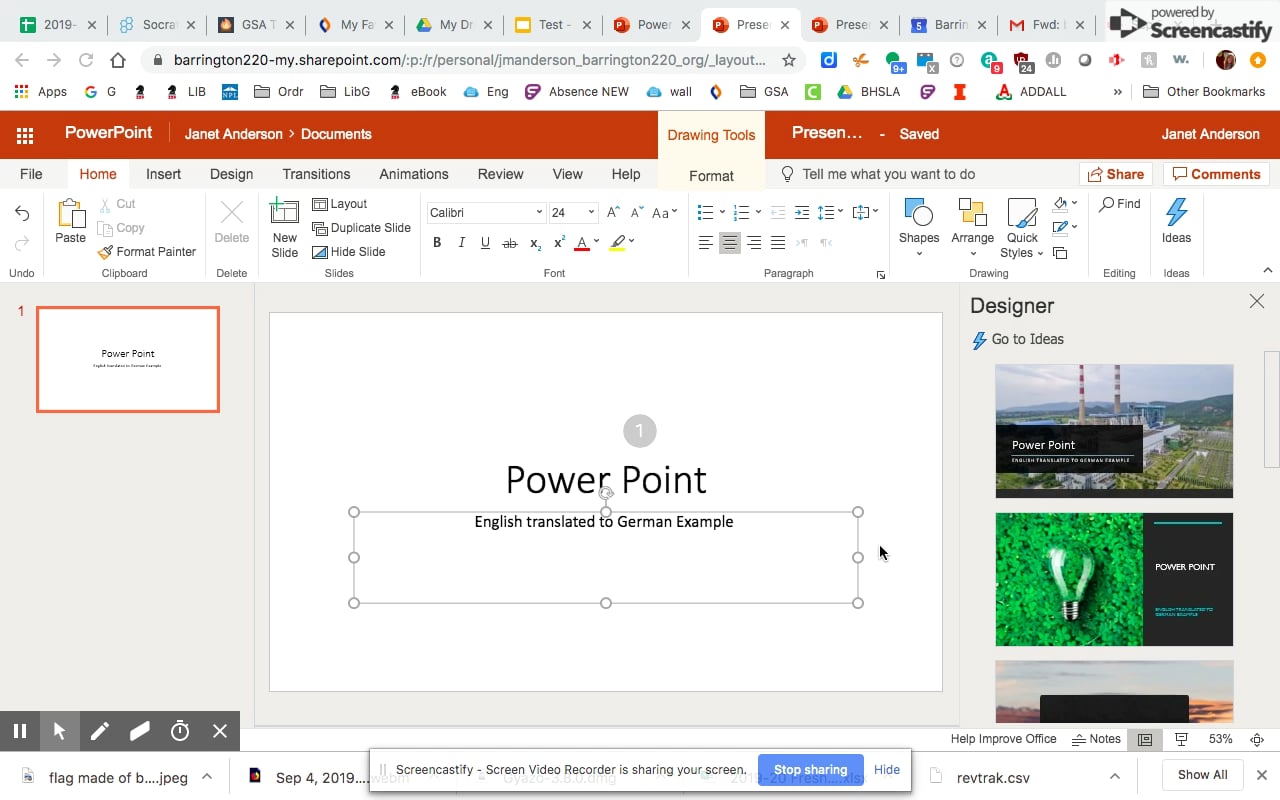Open the Shapes gallery
This screenshot has width=1280, height=800.
tap(919, 227)
